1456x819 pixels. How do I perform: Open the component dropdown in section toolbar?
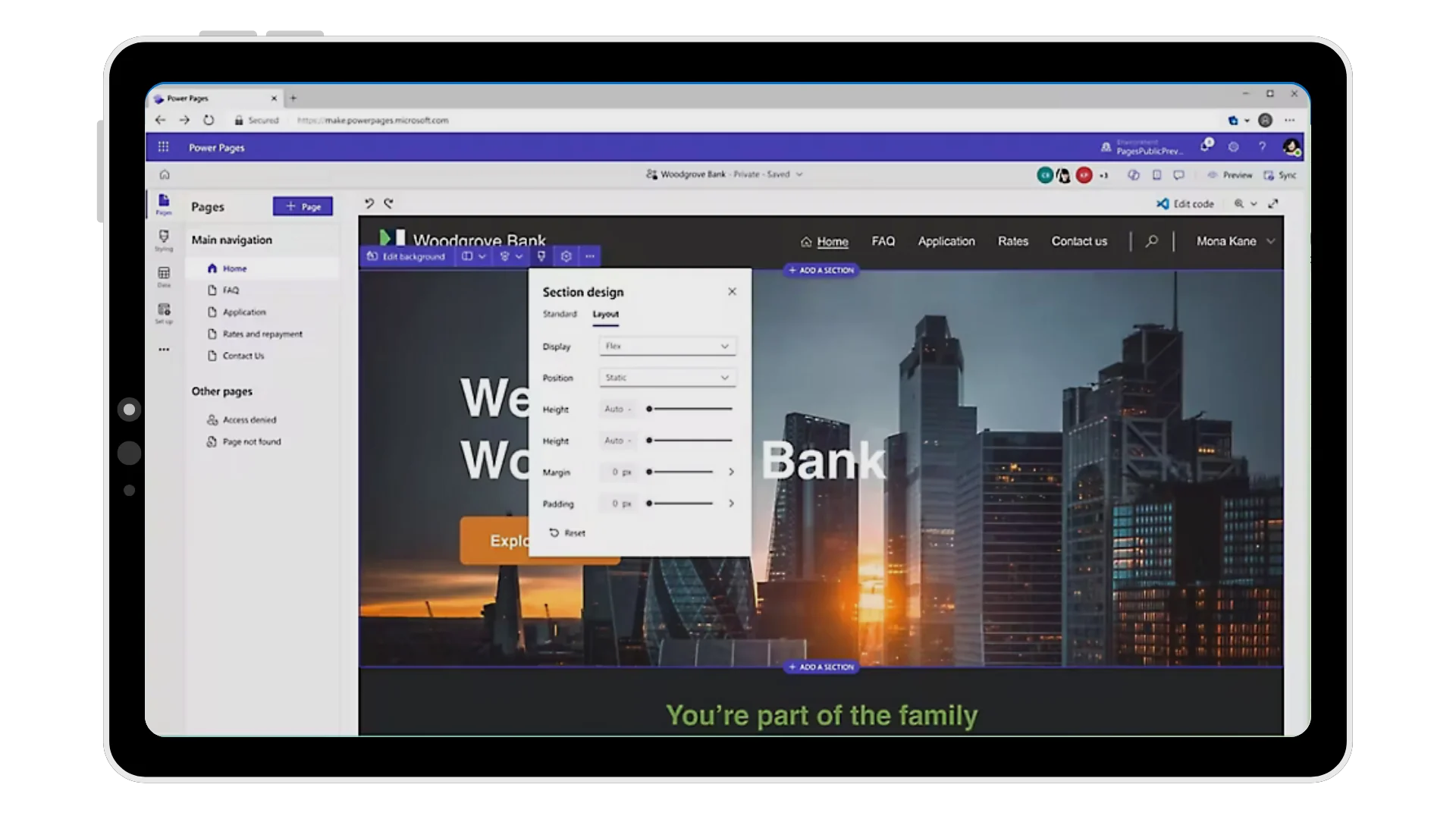(512, 256)
